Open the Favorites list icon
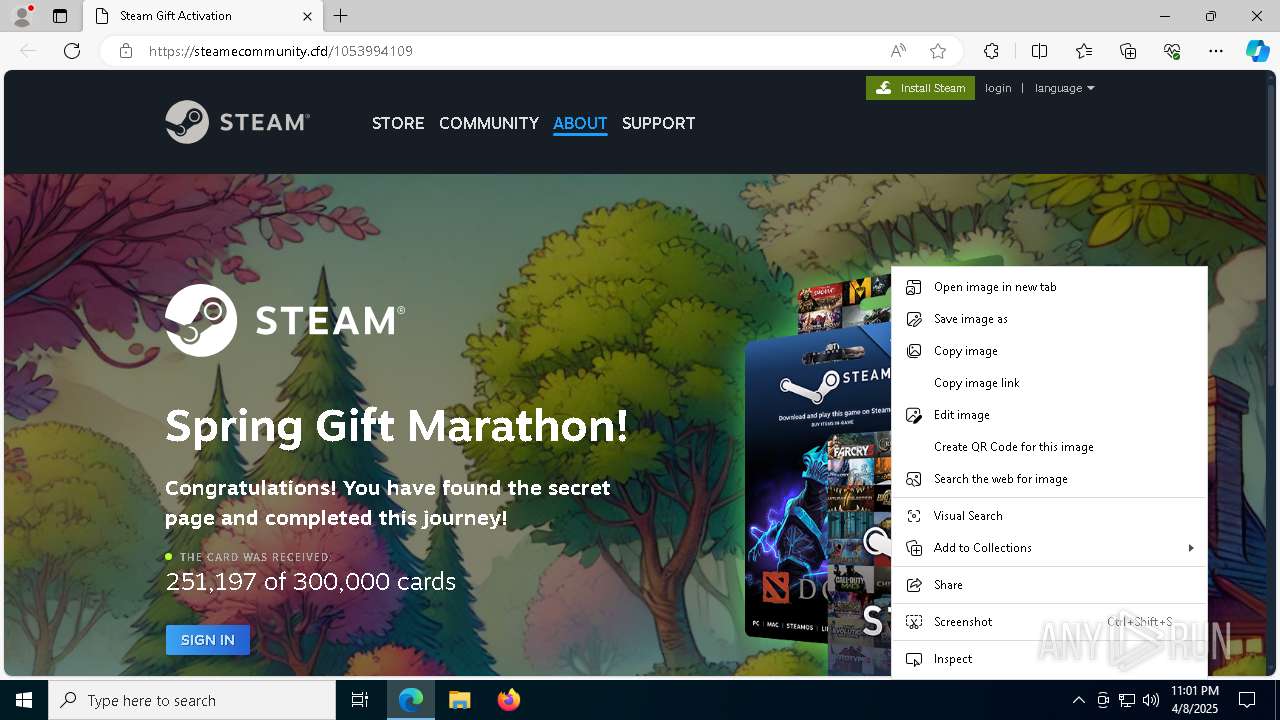1280x720 pixels. click(1084, 51)
